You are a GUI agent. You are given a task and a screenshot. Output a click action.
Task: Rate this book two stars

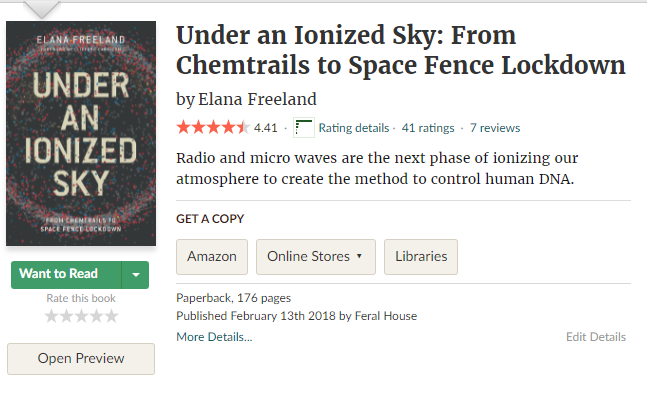click(x=66, y=316)
